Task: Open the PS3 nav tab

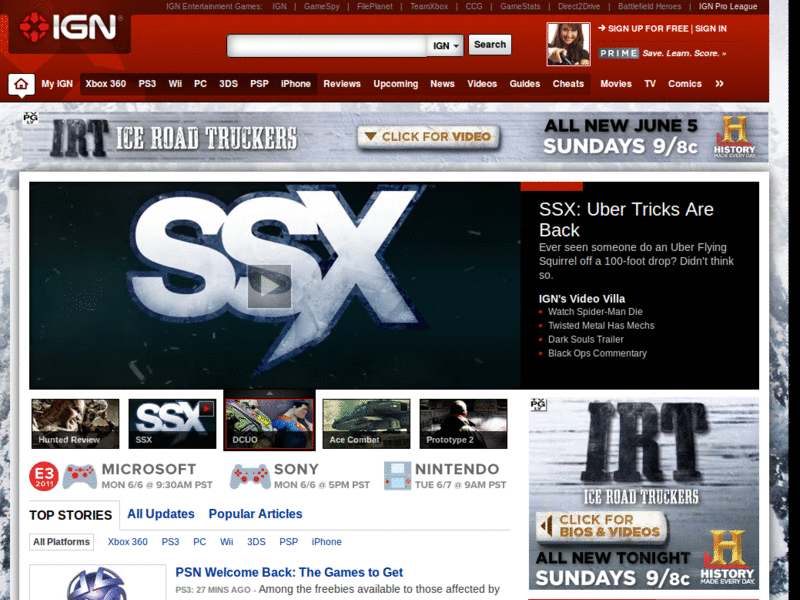Action: [x=147, y=84]
